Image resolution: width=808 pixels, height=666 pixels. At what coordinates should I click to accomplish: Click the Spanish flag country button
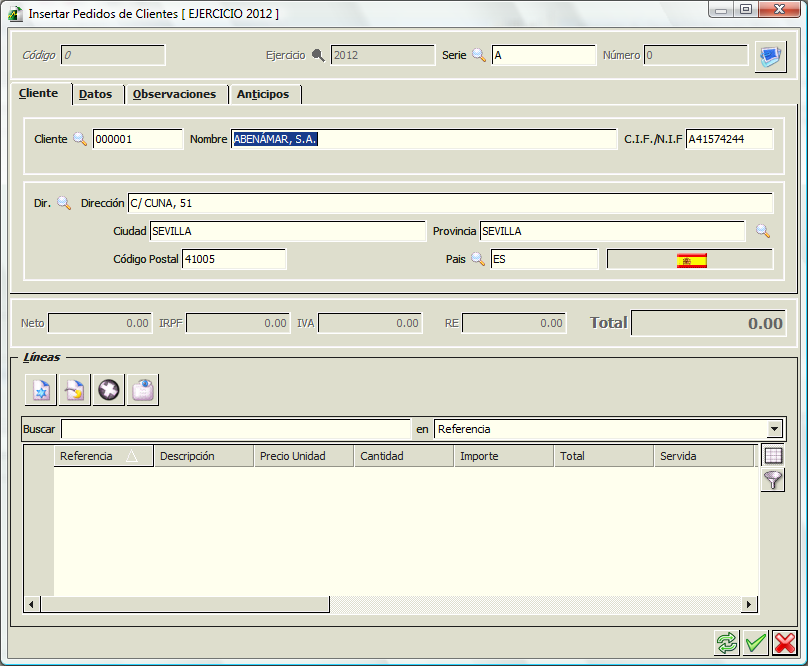coord(690,259)
